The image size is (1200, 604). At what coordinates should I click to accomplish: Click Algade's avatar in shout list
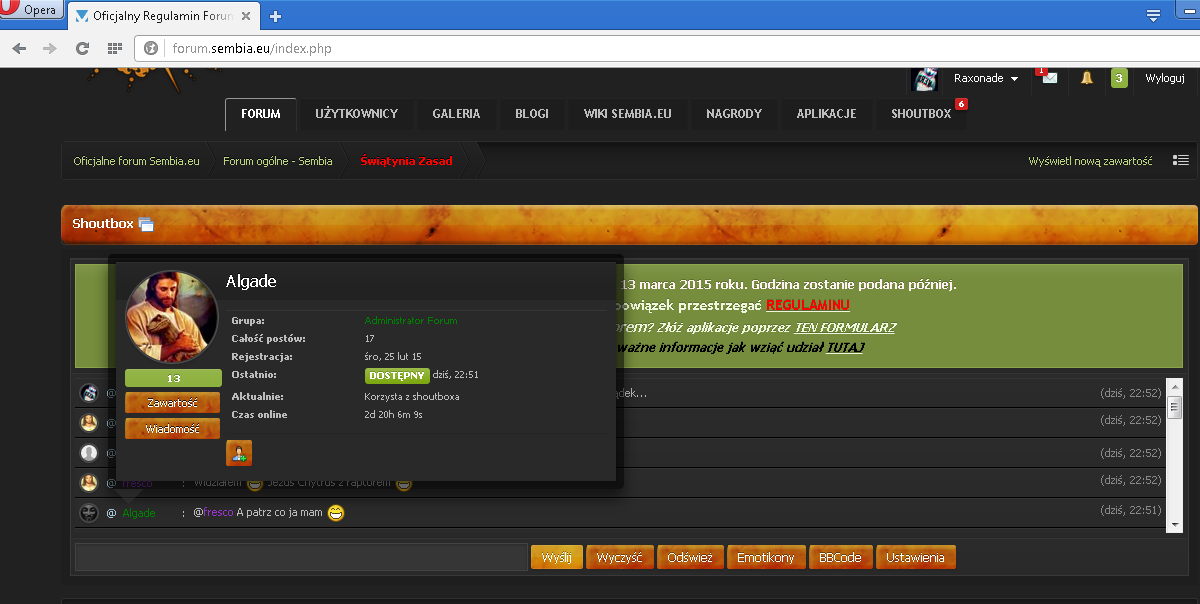click(x=89, y=513)
